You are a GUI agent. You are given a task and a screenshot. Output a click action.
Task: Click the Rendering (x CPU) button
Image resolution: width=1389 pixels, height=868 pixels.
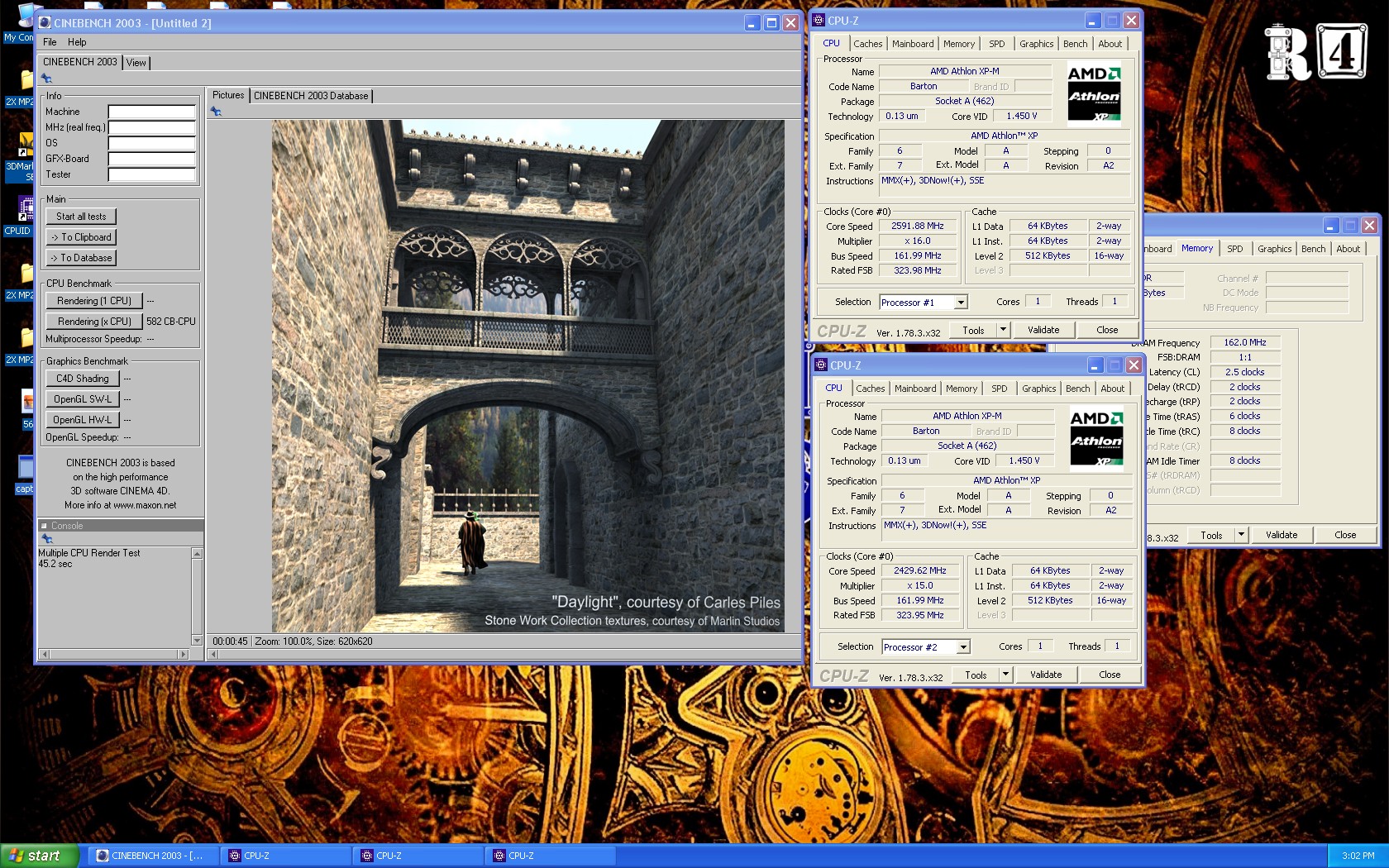[93, 322]
